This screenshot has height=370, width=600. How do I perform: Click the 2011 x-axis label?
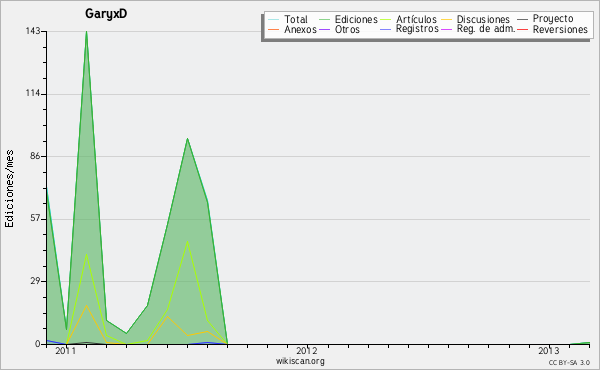coord(66,351)
